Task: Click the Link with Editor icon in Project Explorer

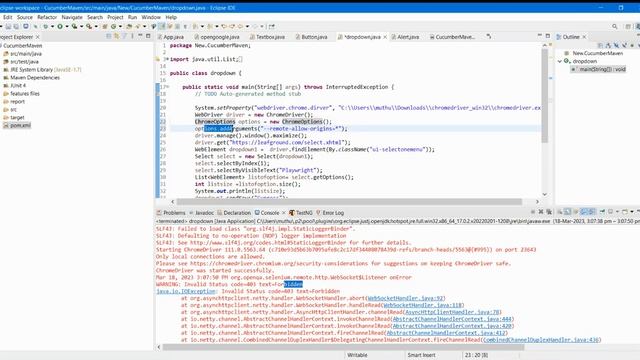Action: 116,36
